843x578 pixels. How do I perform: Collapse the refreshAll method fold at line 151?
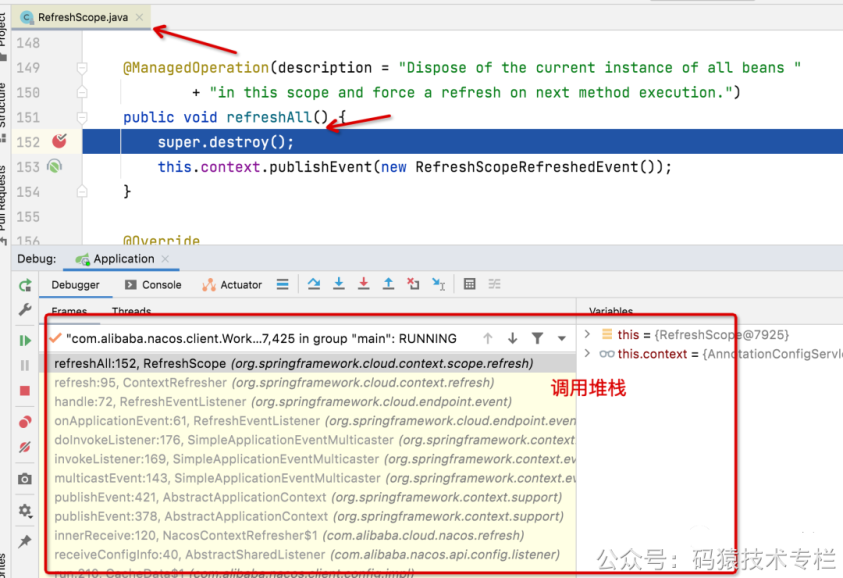coord(82,117)
